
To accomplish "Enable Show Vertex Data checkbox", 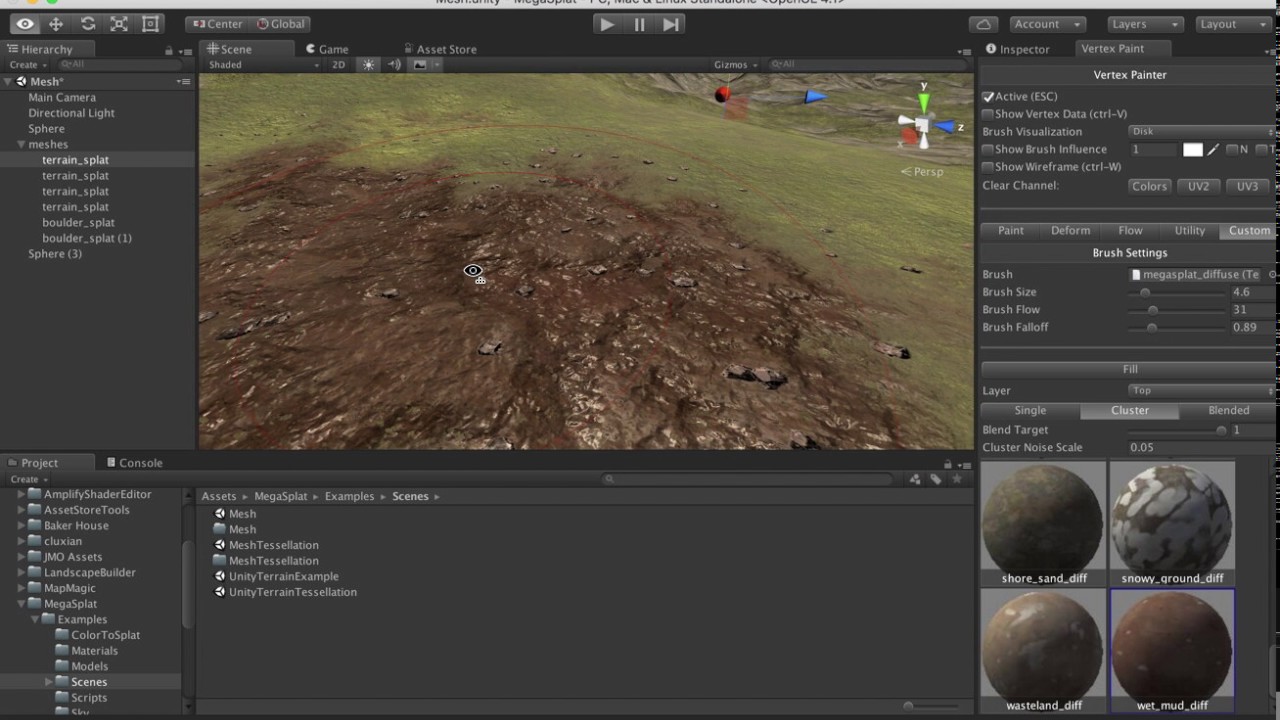I will point(988,113).
